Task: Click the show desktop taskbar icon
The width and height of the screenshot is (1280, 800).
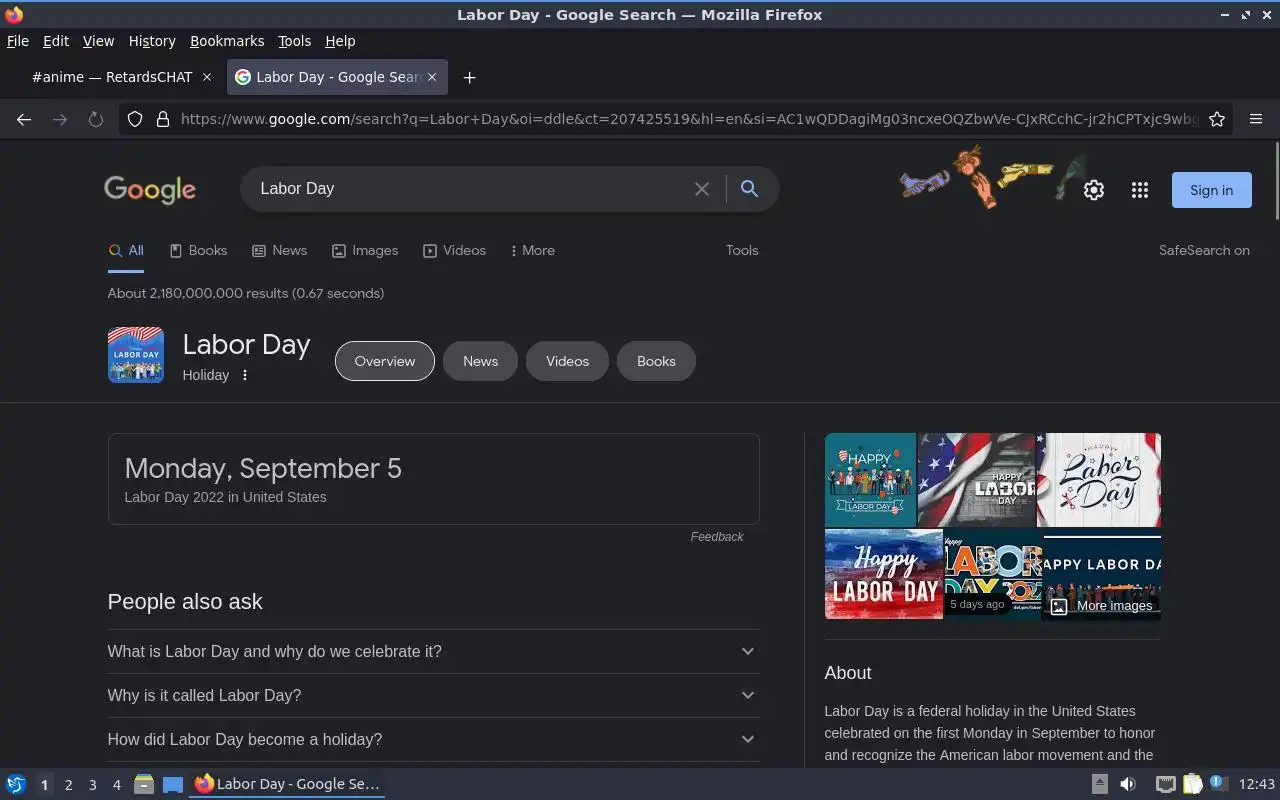Action: pyautogui.click(x=172, y=784)
